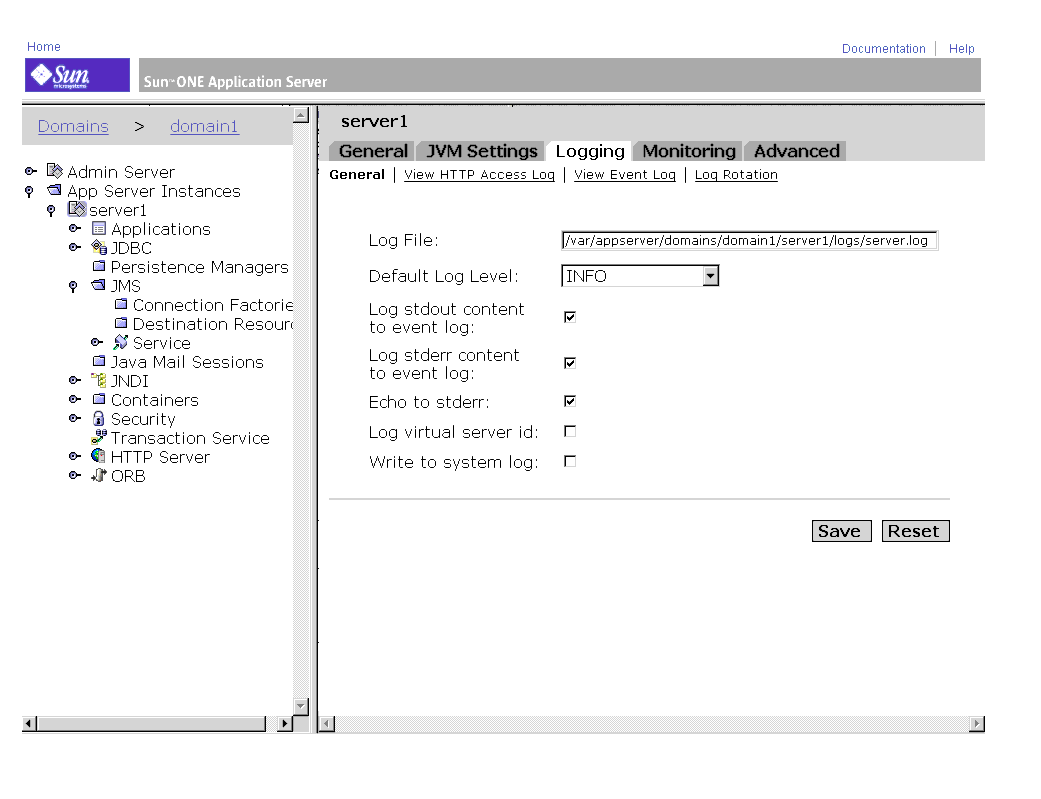The image size is (1041, 799).
Task: Open the Help link
Action: (961, 48)
